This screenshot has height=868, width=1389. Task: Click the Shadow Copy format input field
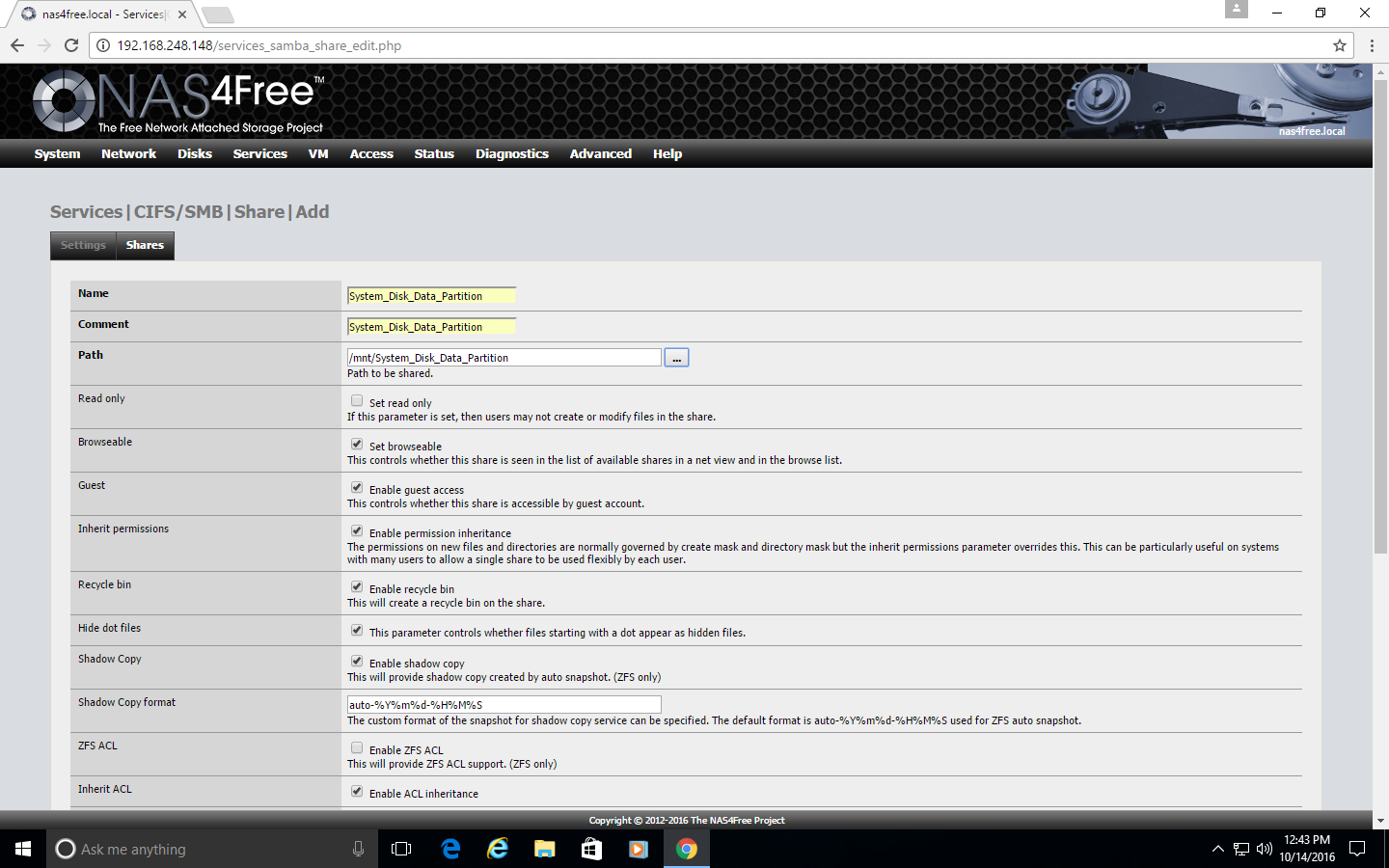coord(504,705)
